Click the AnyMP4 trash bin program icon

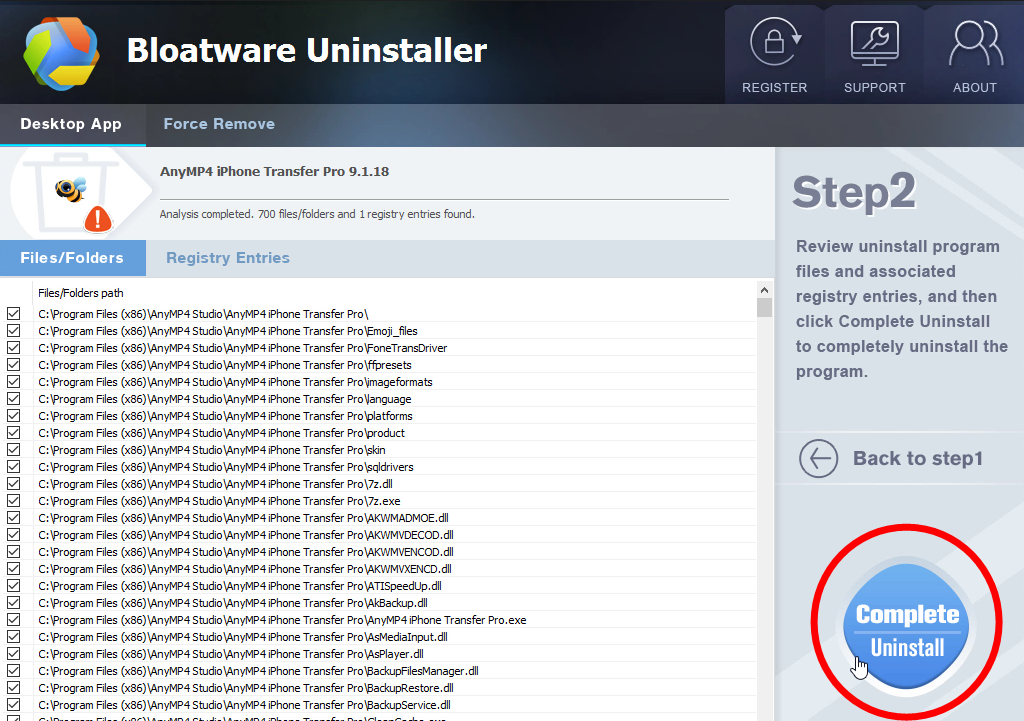(x=72, y=192)
